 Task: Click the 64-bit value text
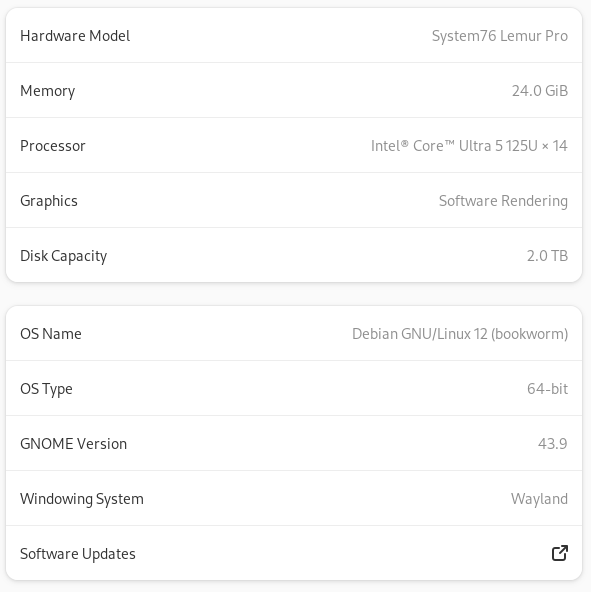(548, 388)
